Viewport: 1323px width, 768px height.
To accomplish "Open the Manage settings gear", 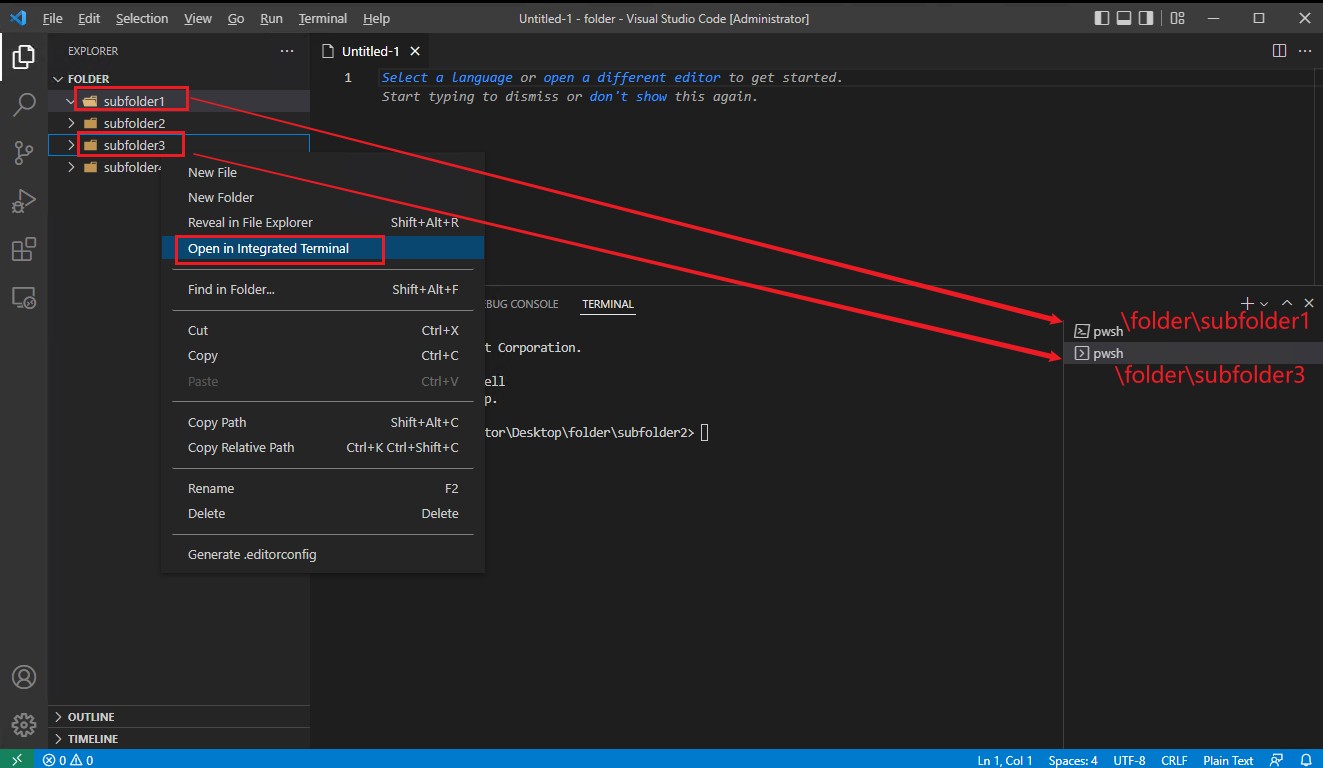I will click(x=24, y=724).
